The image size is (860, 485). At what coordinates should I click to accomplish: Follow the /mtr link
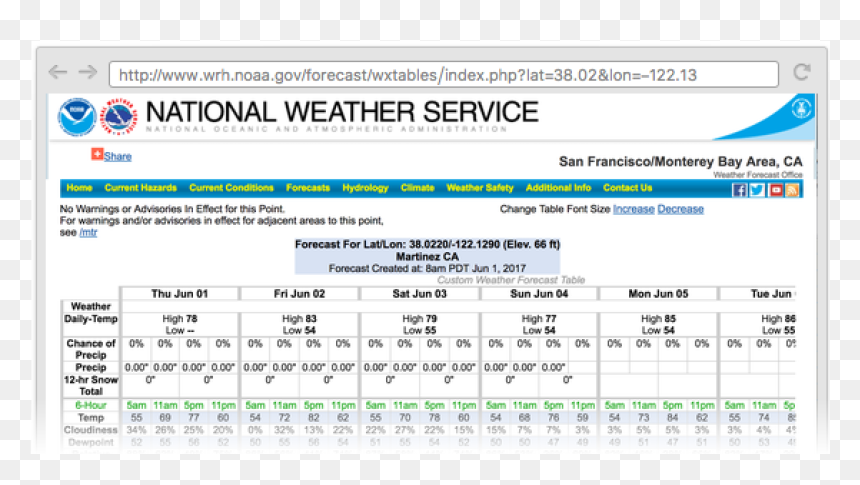pyautogui.click(x=88, y=233)
